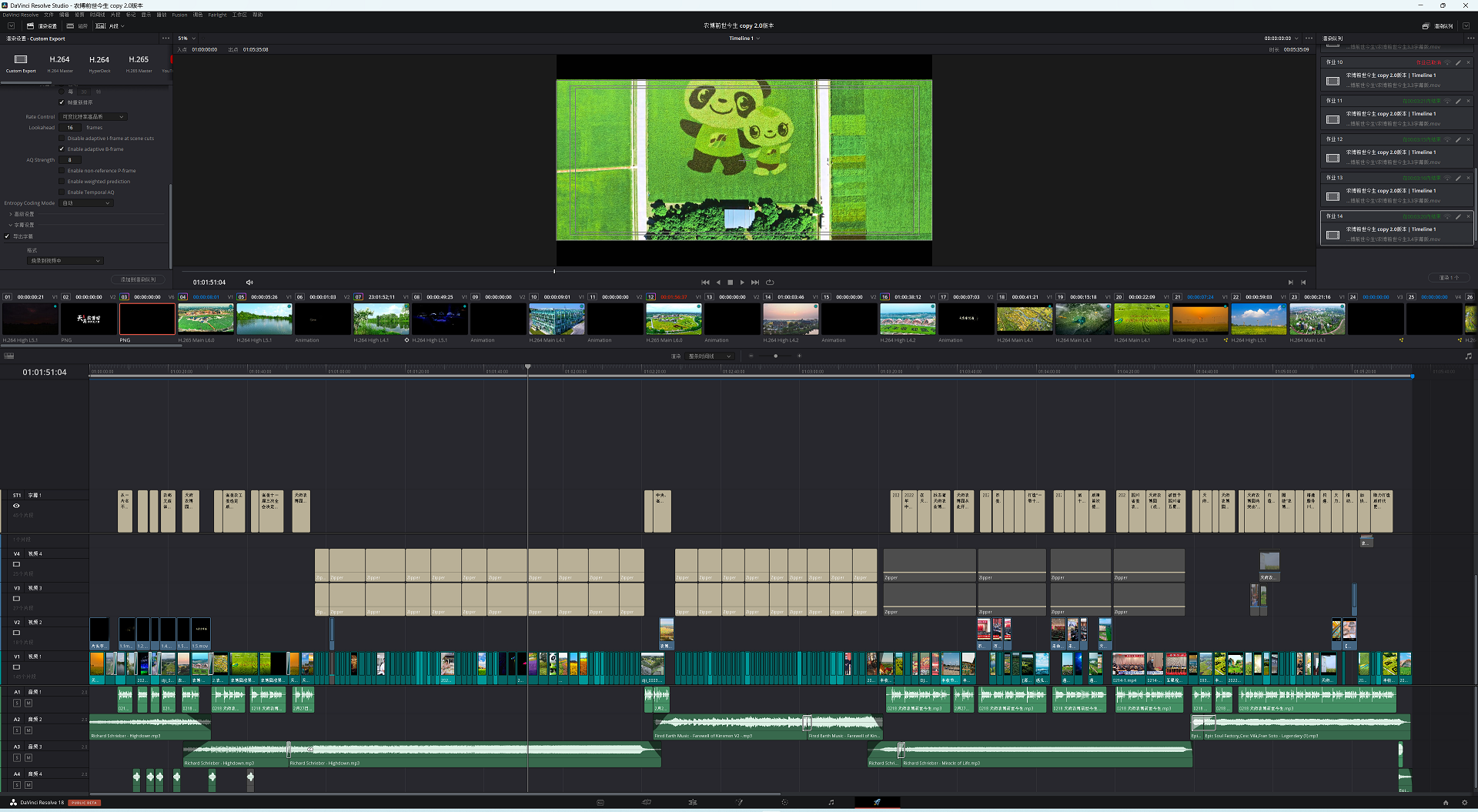
Task: Go to last frame in viewer
Action: click(755, 282)
